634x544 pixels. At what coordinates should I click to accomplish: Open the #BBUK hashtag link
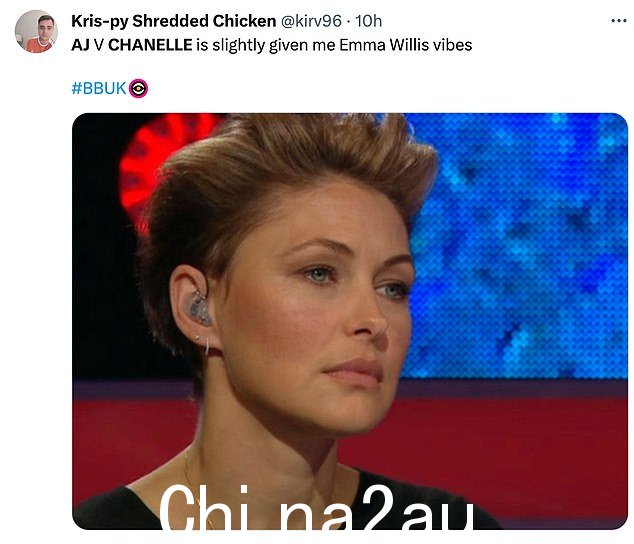click(x=99, y=88)
